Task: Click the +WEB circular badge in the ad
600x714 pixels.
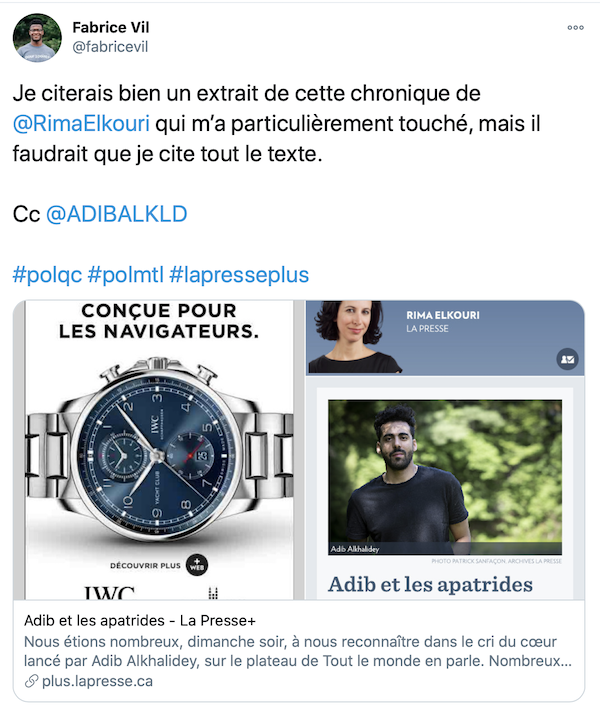Action: pyautogui.click(x=197, y=565)
